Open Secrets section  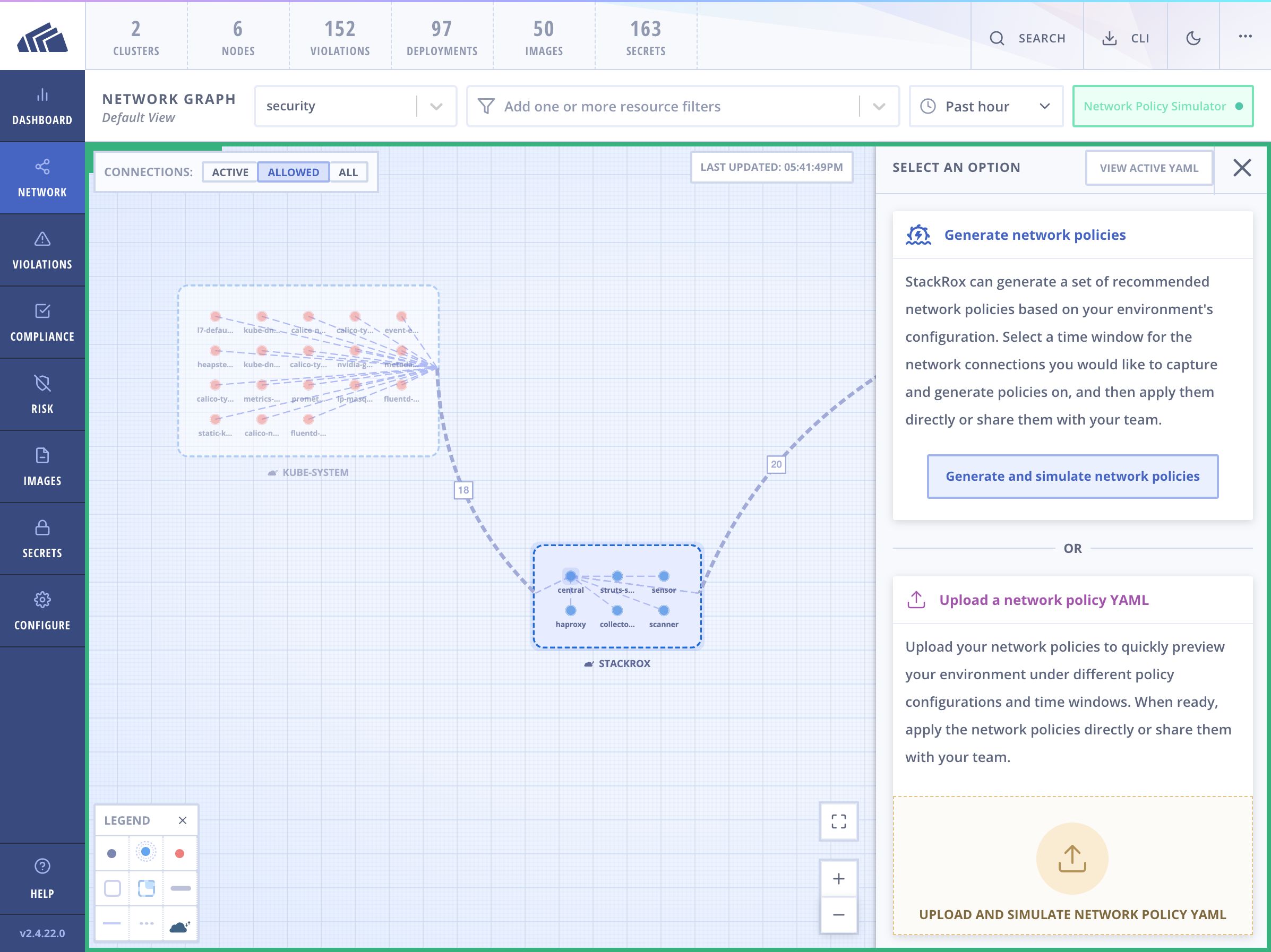42,539
